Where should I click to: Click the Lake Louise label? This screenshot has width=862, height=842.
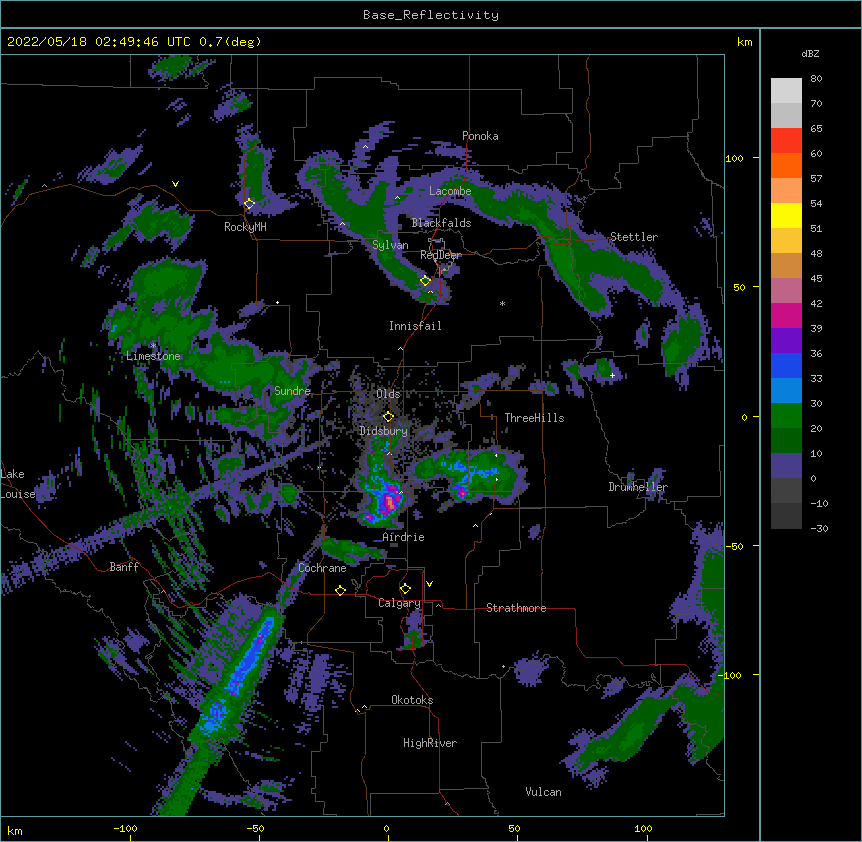(18, 484)
